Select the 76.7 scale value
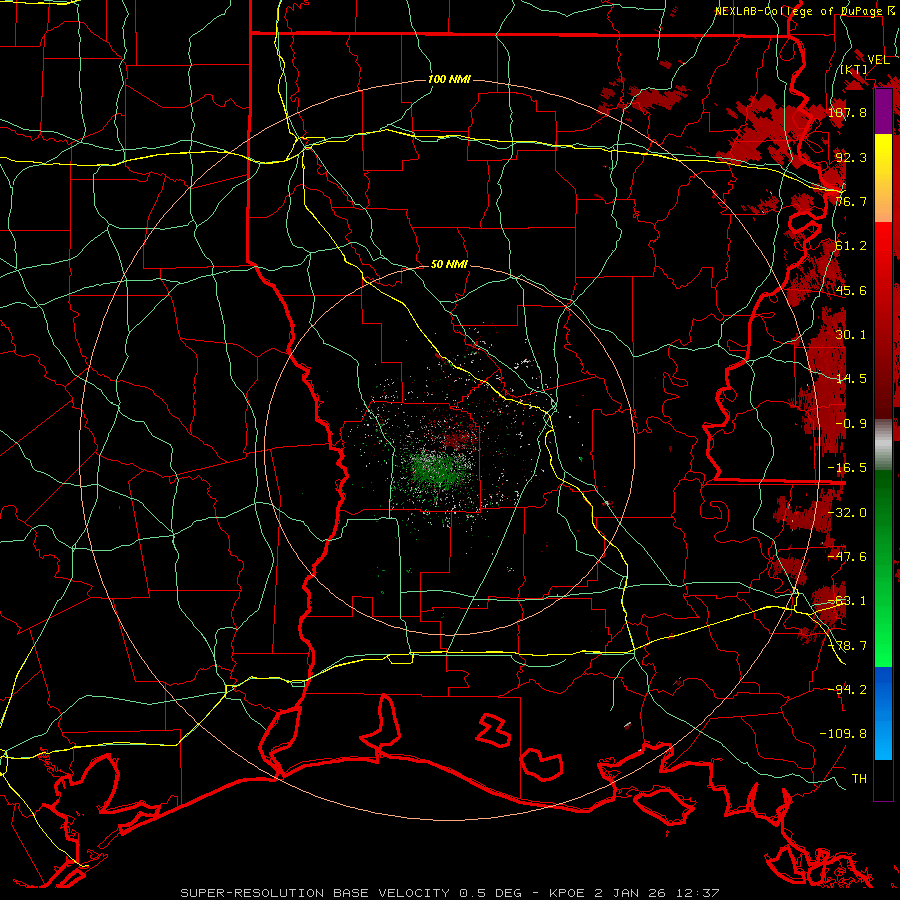 (x=851, y=201)
